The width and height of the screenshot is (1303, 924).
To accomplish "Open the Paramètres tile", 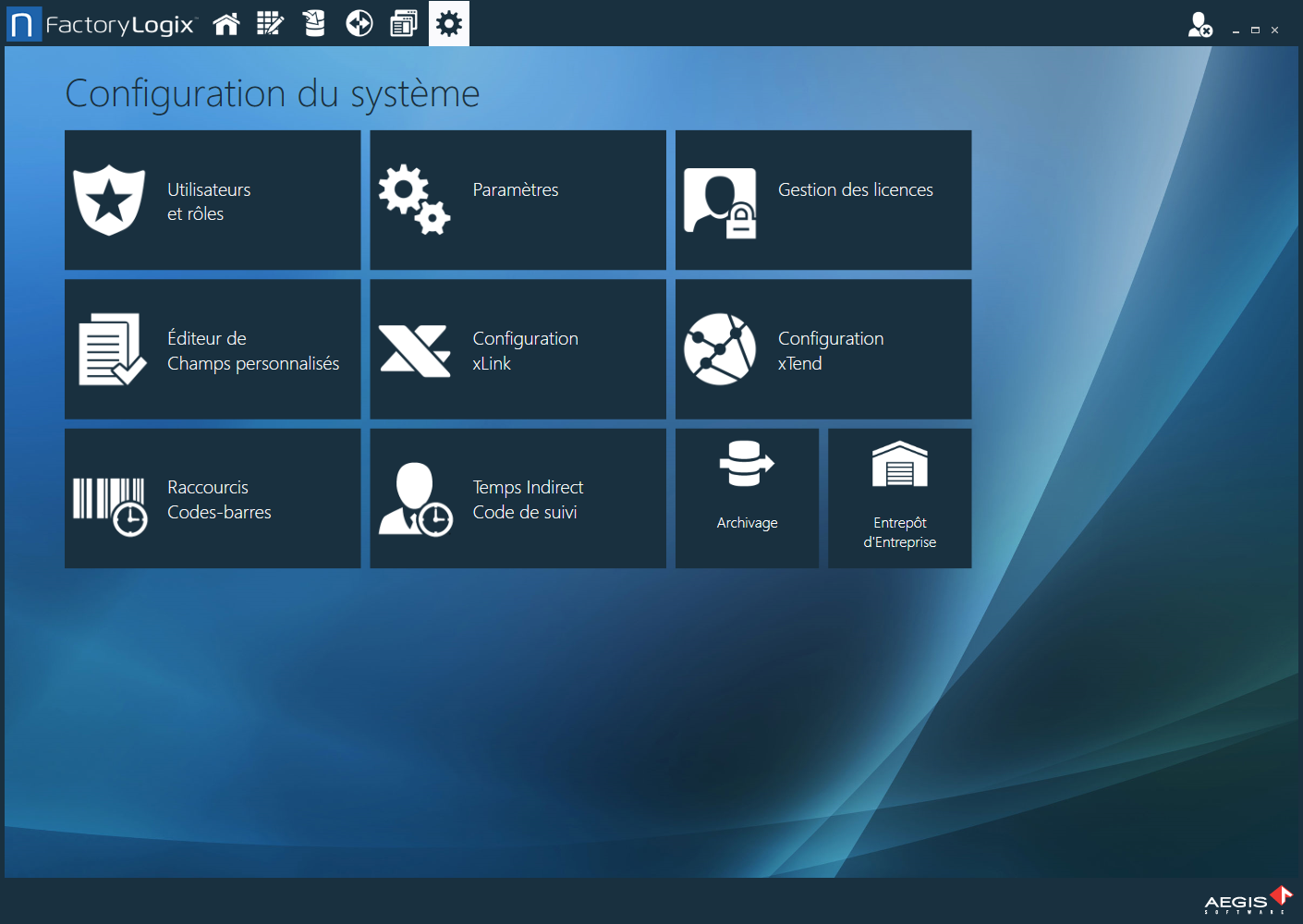I will tap(518, 200).
